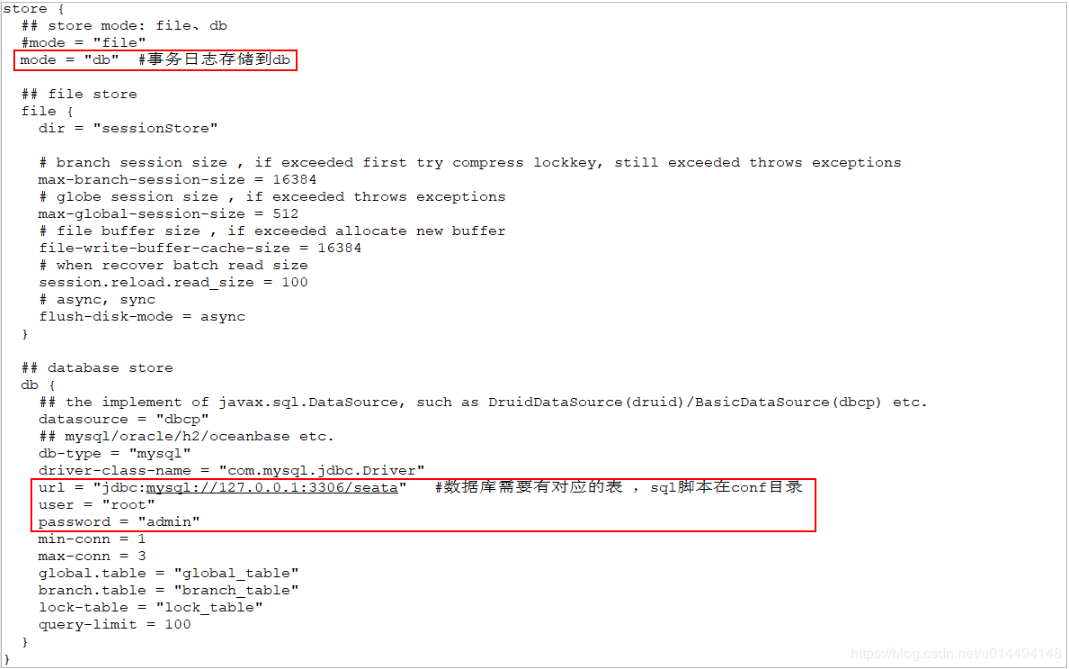Click the min-conn = 1 line

[x=92, y=539]
